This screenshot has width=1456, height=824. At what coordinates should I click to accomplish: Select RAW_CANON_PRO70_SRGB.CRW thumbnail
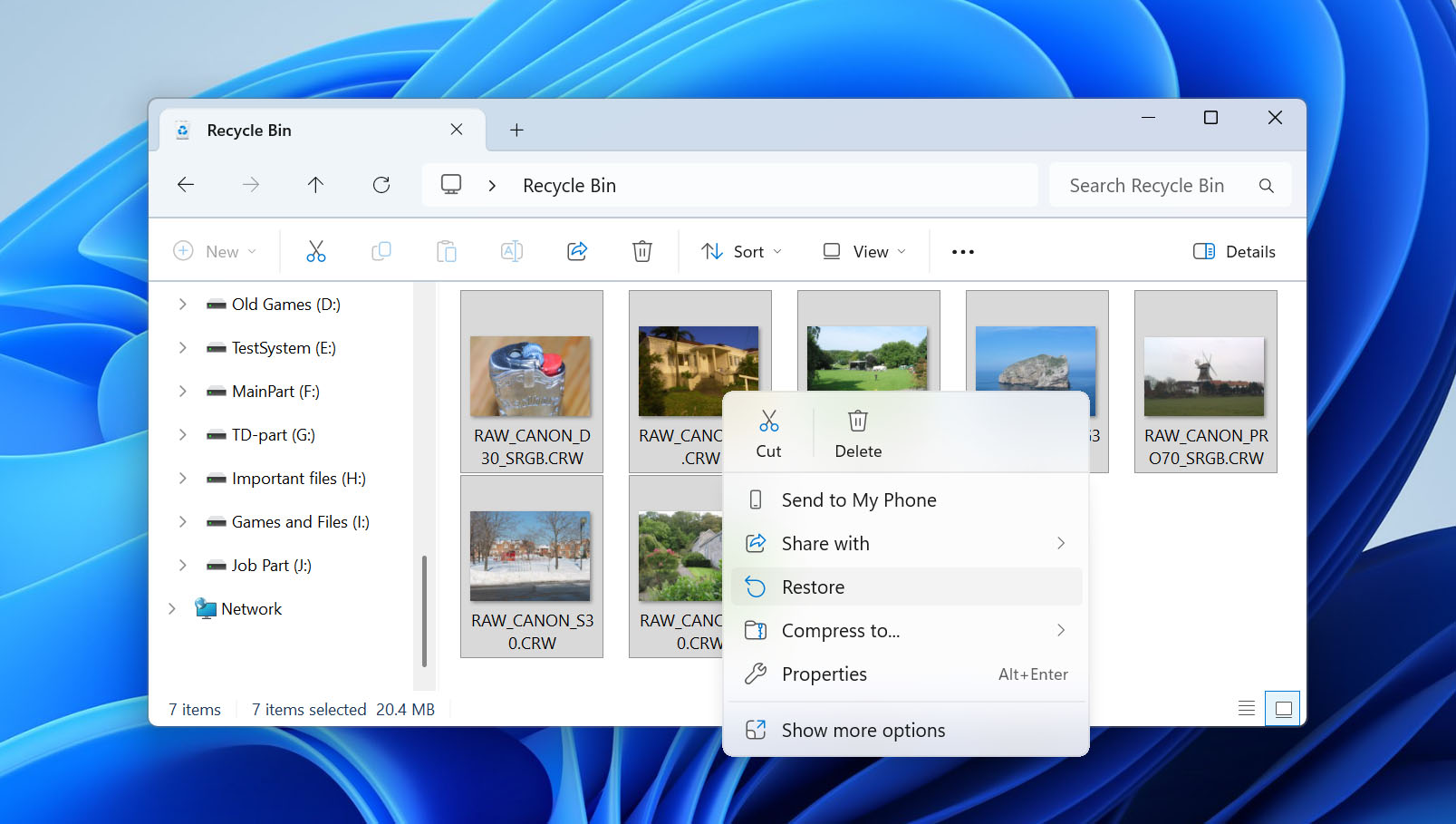pos(1206,382)
